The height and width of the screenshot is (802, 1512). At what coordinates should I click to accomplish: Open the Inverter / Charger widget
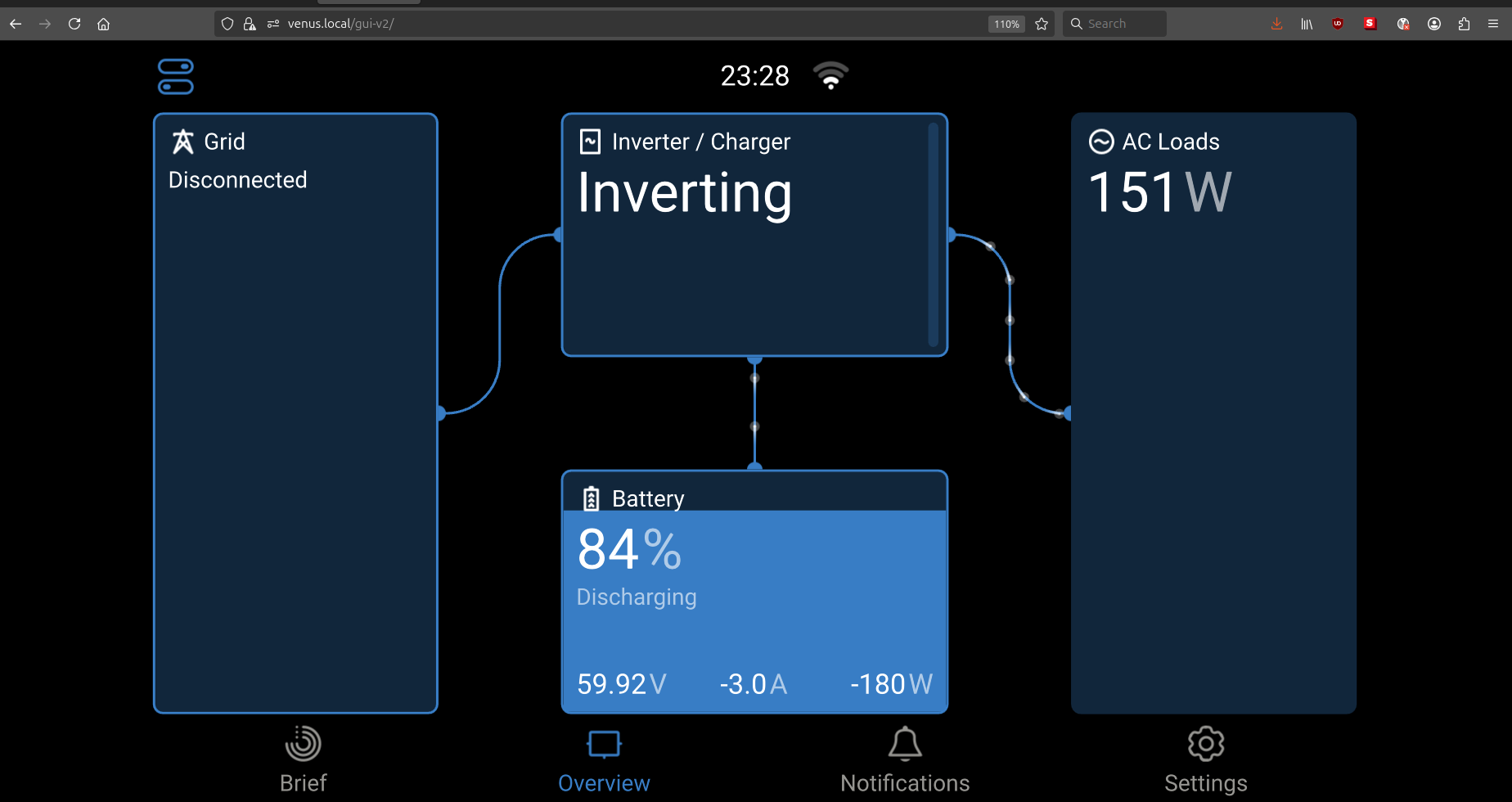pyautogui.click(x=754, y=235)
